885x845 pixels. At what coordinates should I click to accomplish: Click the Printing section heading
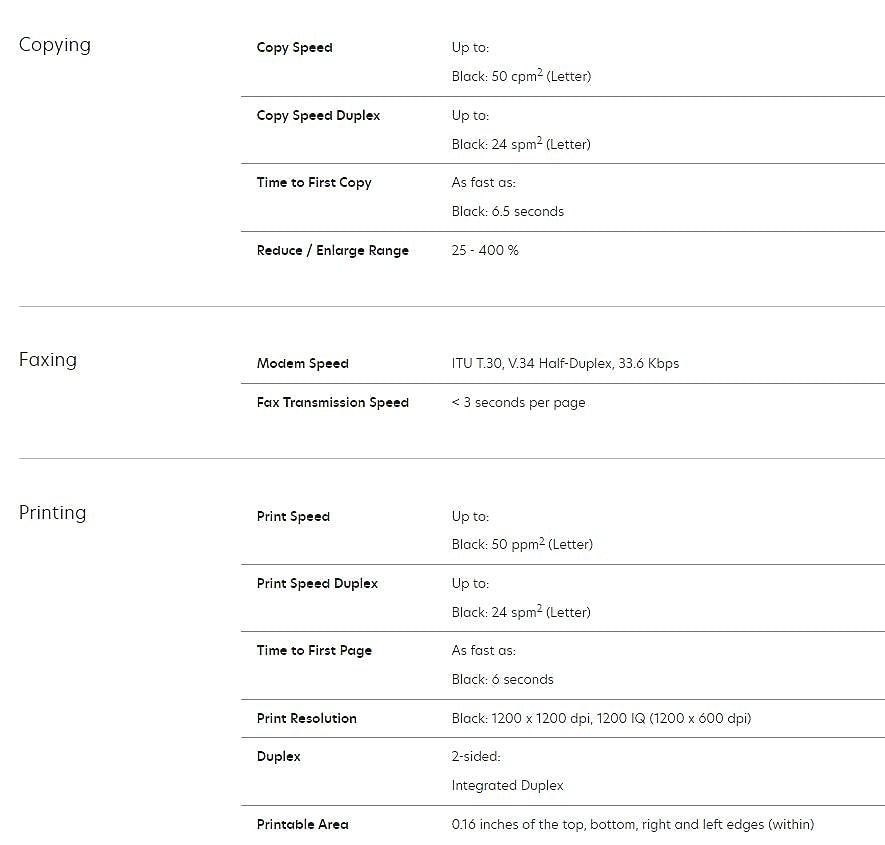(53, 513)
